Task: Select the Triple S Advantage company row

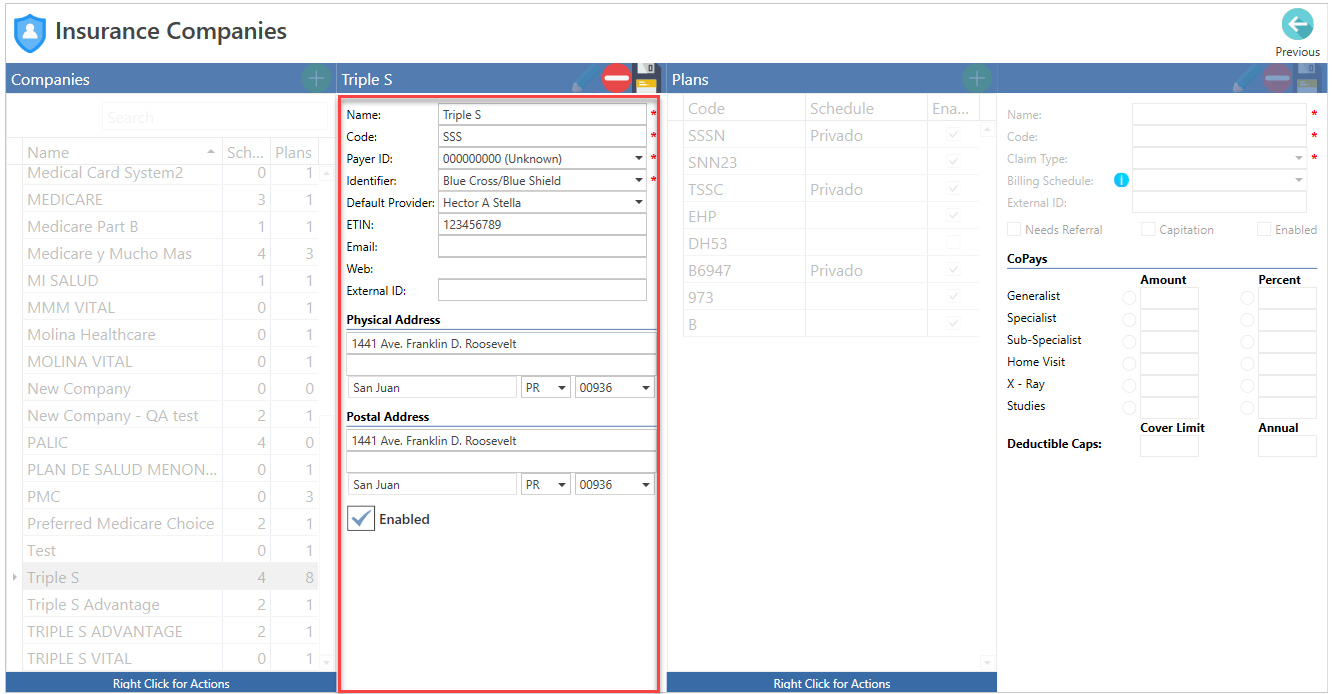Action: tap(170, 604)
